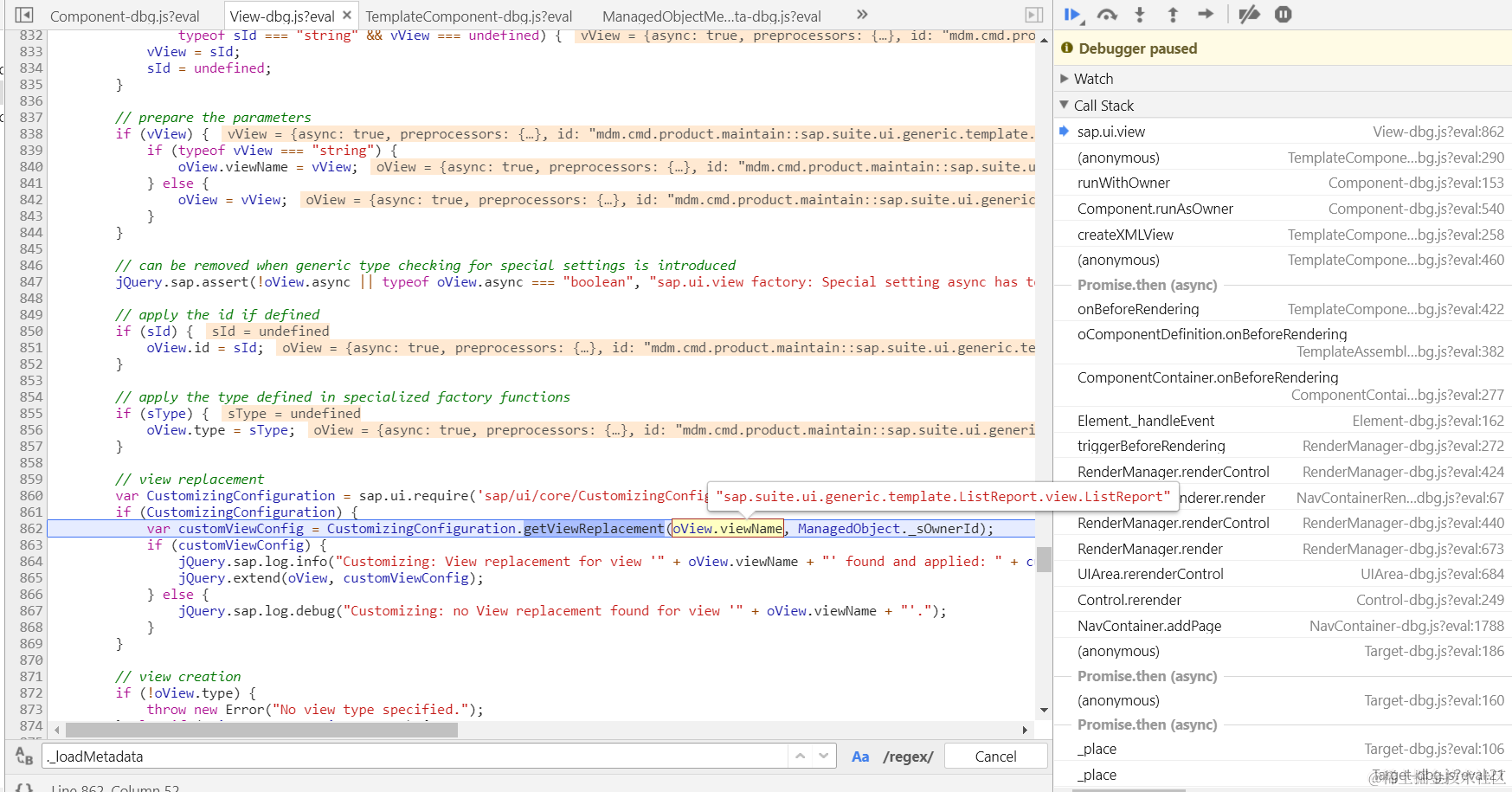Open Component-dbg.js?eval:153 source link

pyautogui.click(x=1416, y=183)
